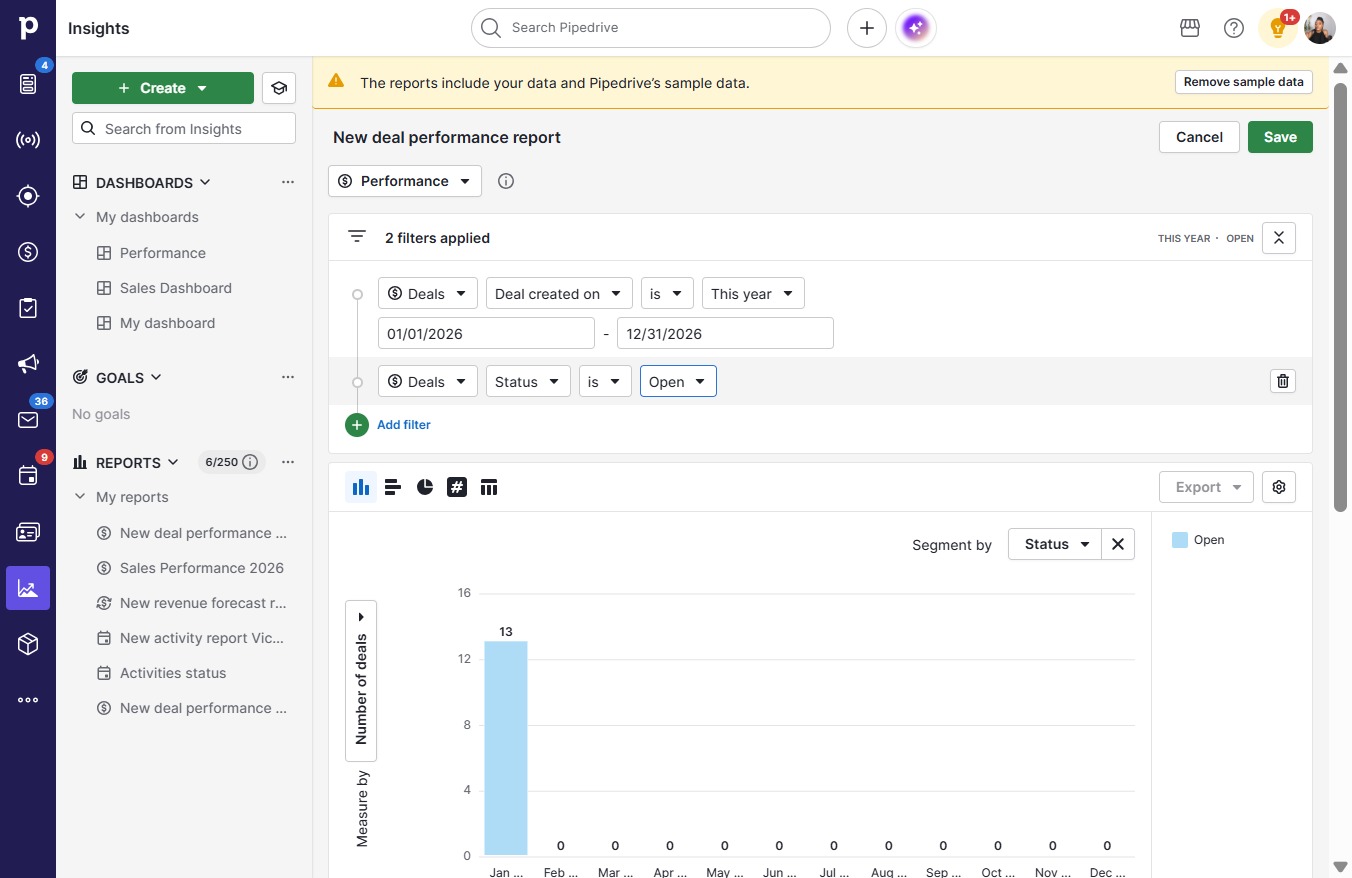The image size is (1352, 878).
Task: Switch to scorecard number view
Action: (x=457, y=487)
